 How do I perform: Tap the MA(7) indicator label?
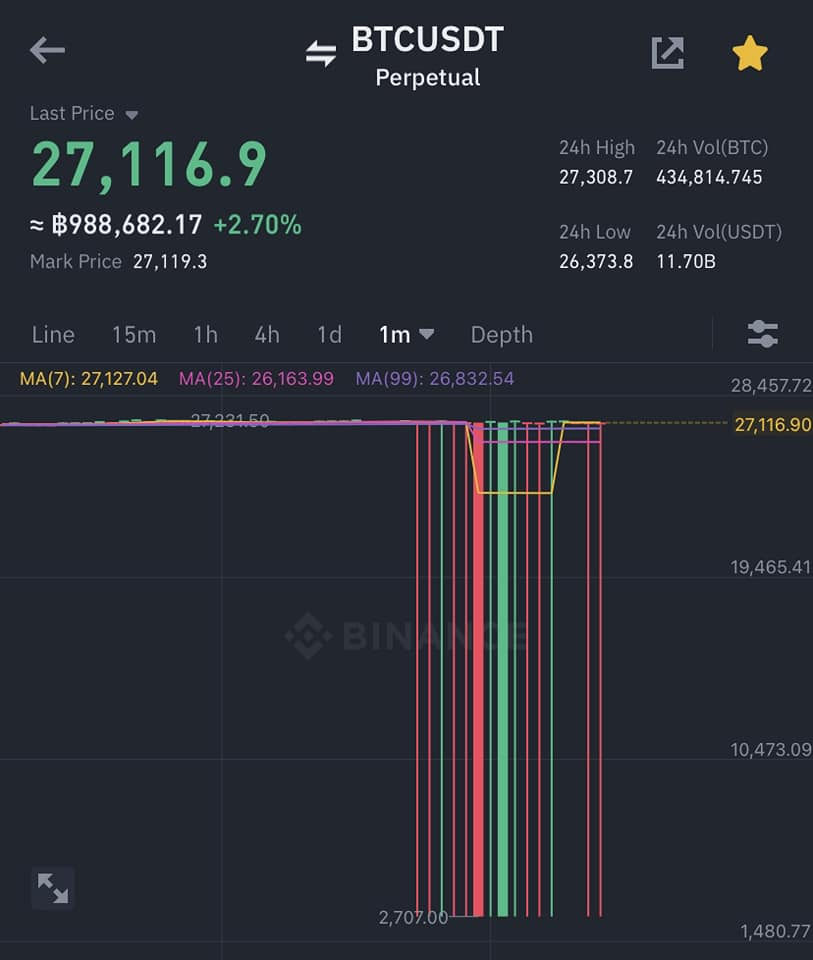[88, 379]
